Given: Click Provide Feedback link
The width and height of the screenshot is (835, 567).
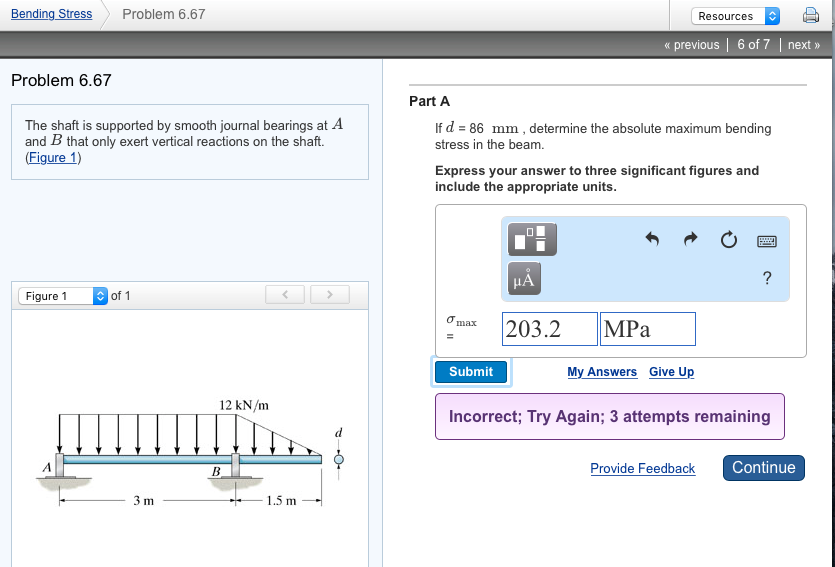Looking at the screenshot, I should 643,469.
